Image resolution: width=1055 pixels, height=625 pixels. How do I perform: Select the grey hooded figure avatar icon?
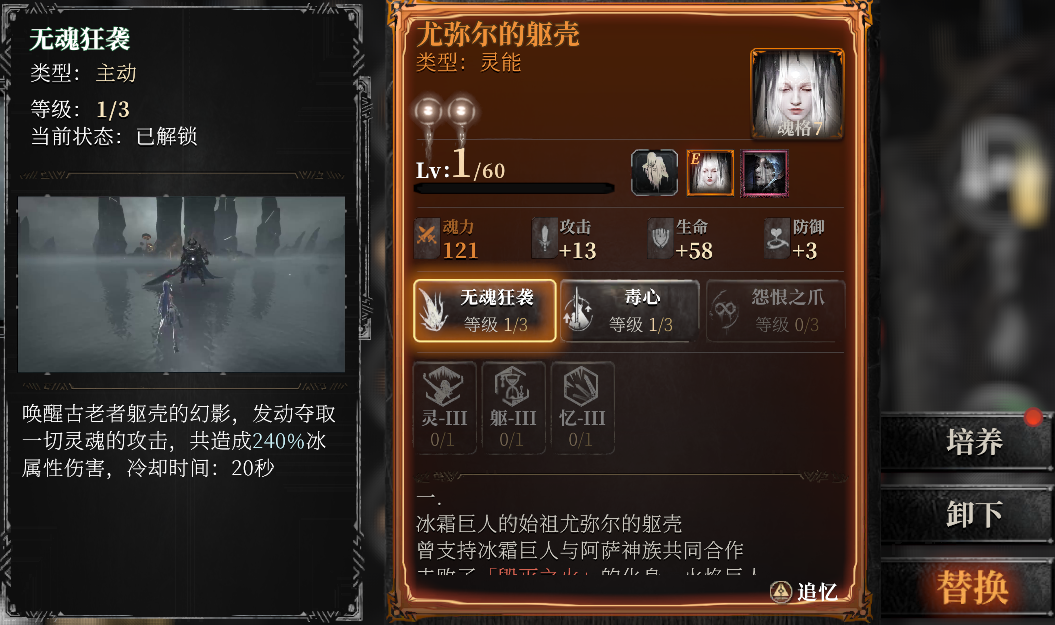[654, 173]
